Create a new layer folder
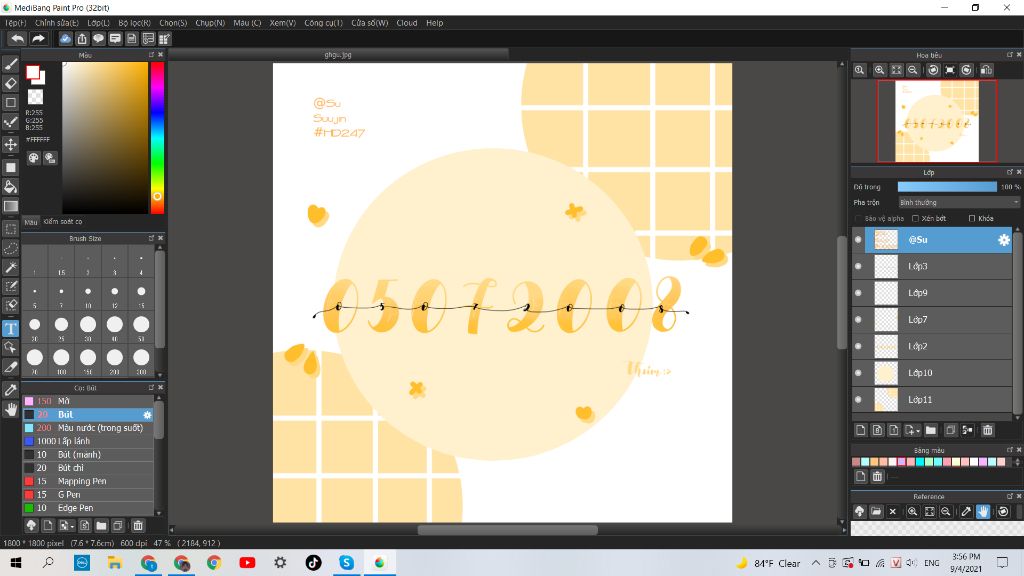Viewport: 1024px width, 576px height. click(x=931, y=430)
